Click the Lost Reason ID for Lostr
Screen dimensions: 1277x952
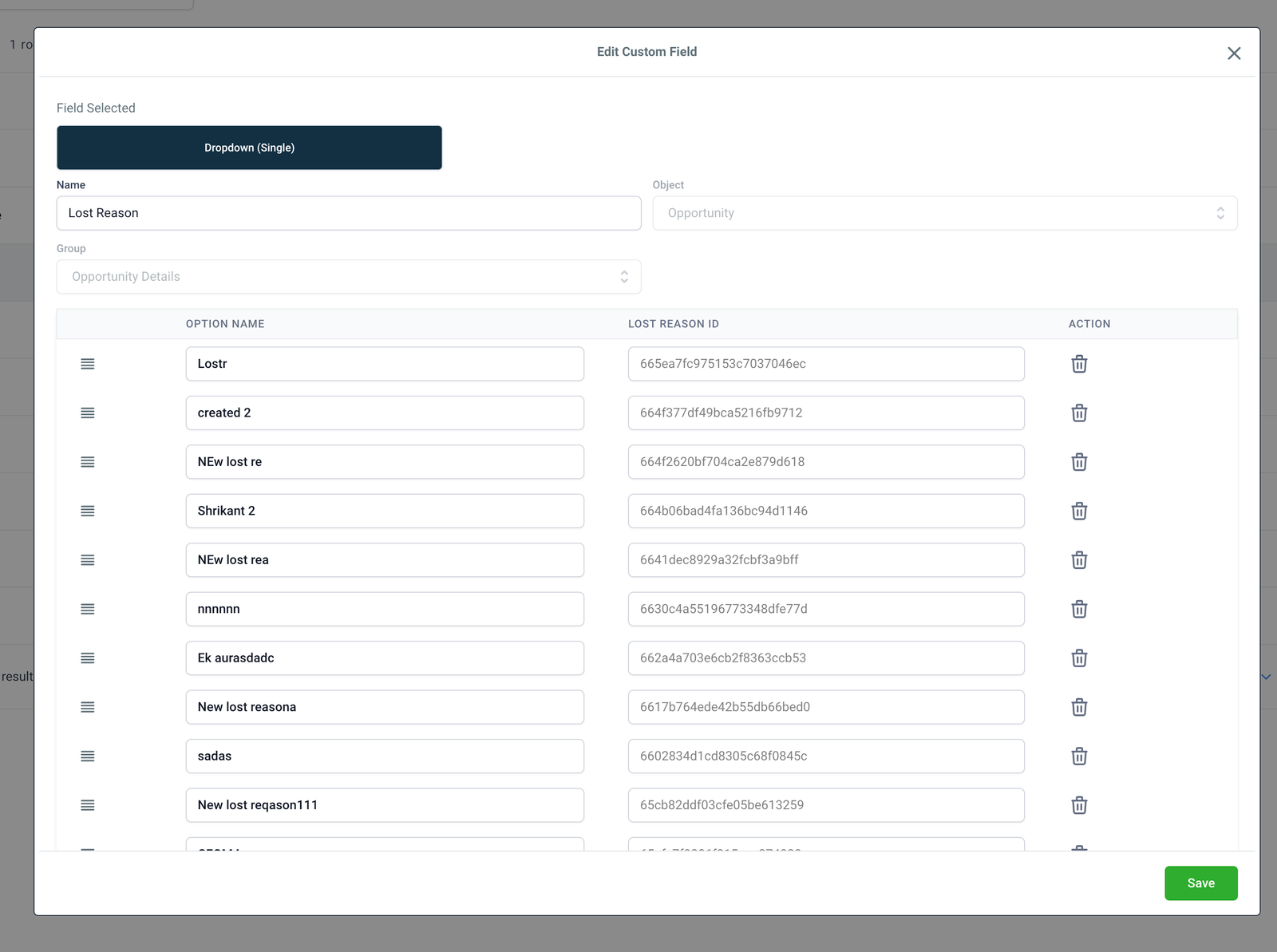(825, 364)
